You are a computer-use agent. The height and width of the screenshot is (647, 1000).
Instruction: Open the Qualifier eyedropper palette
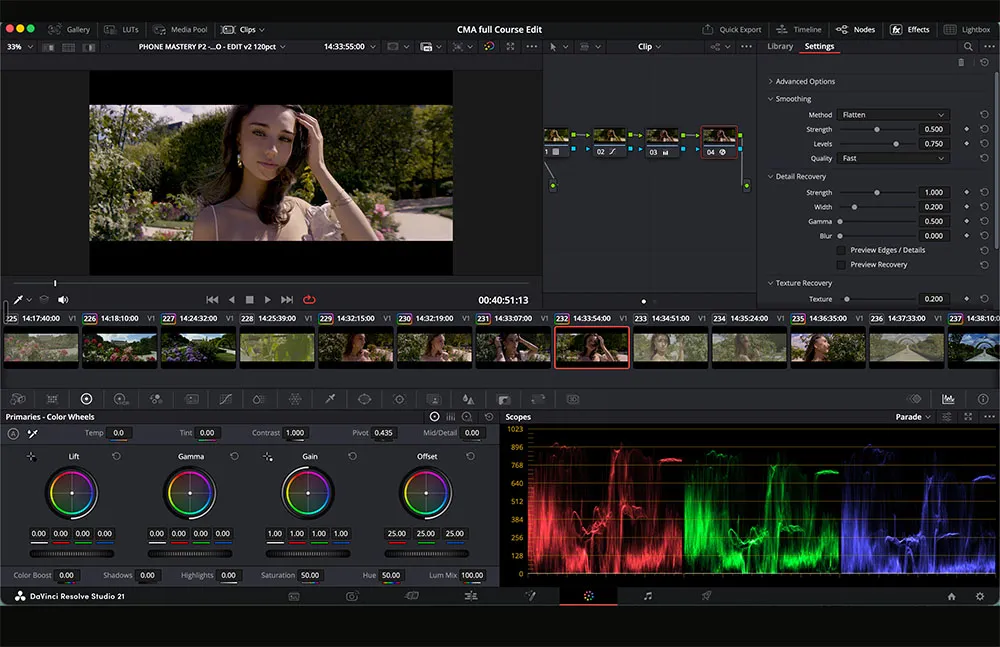tap(330, 399)
